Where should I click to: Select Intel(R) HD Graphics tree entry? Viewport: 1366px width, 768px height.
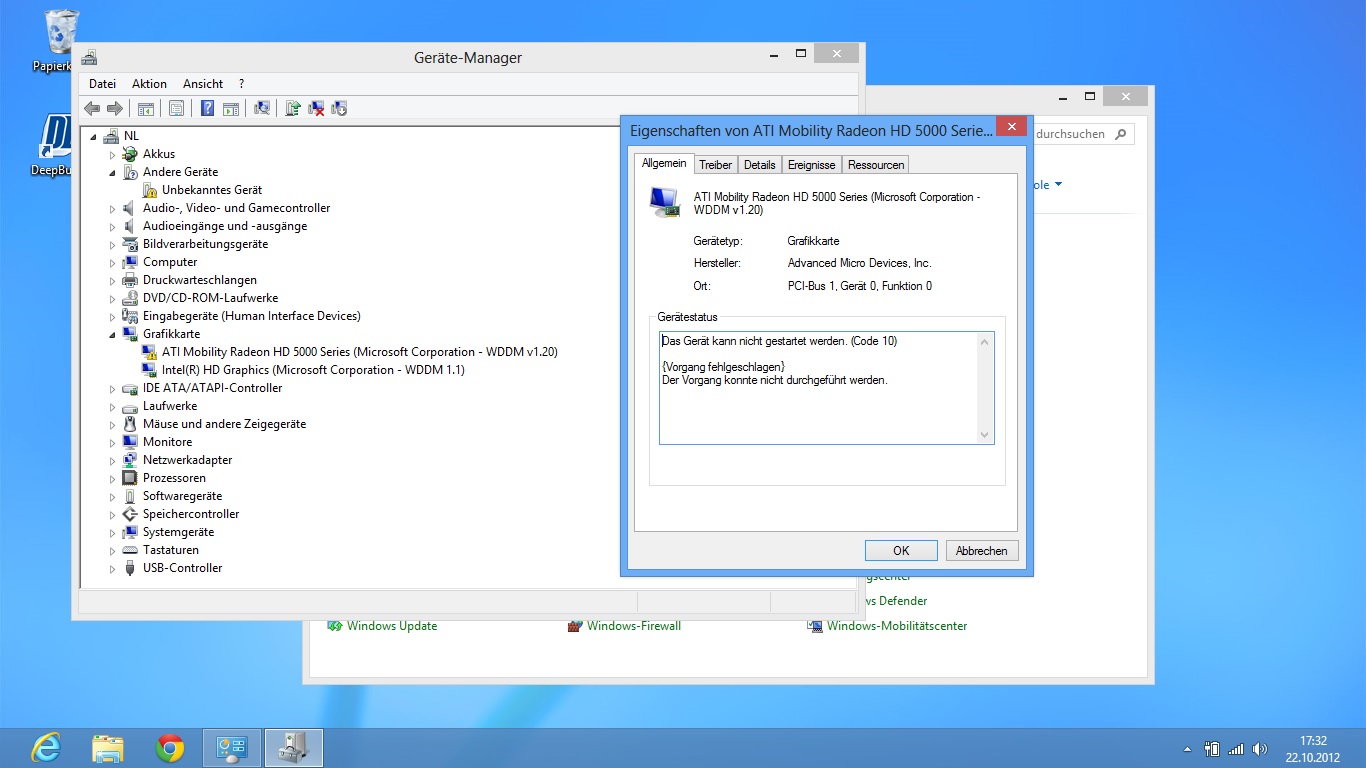[313, 370]
